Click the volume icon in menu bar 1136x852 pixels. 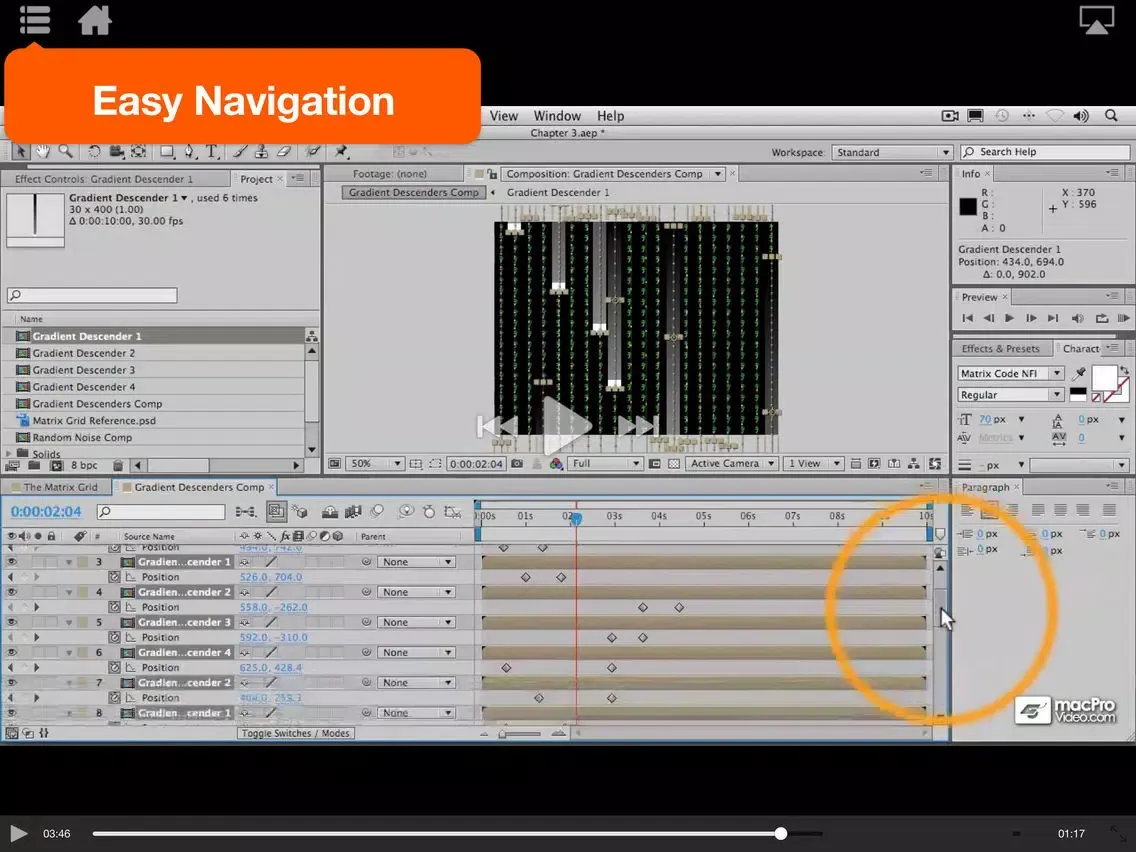(1081, 116)
